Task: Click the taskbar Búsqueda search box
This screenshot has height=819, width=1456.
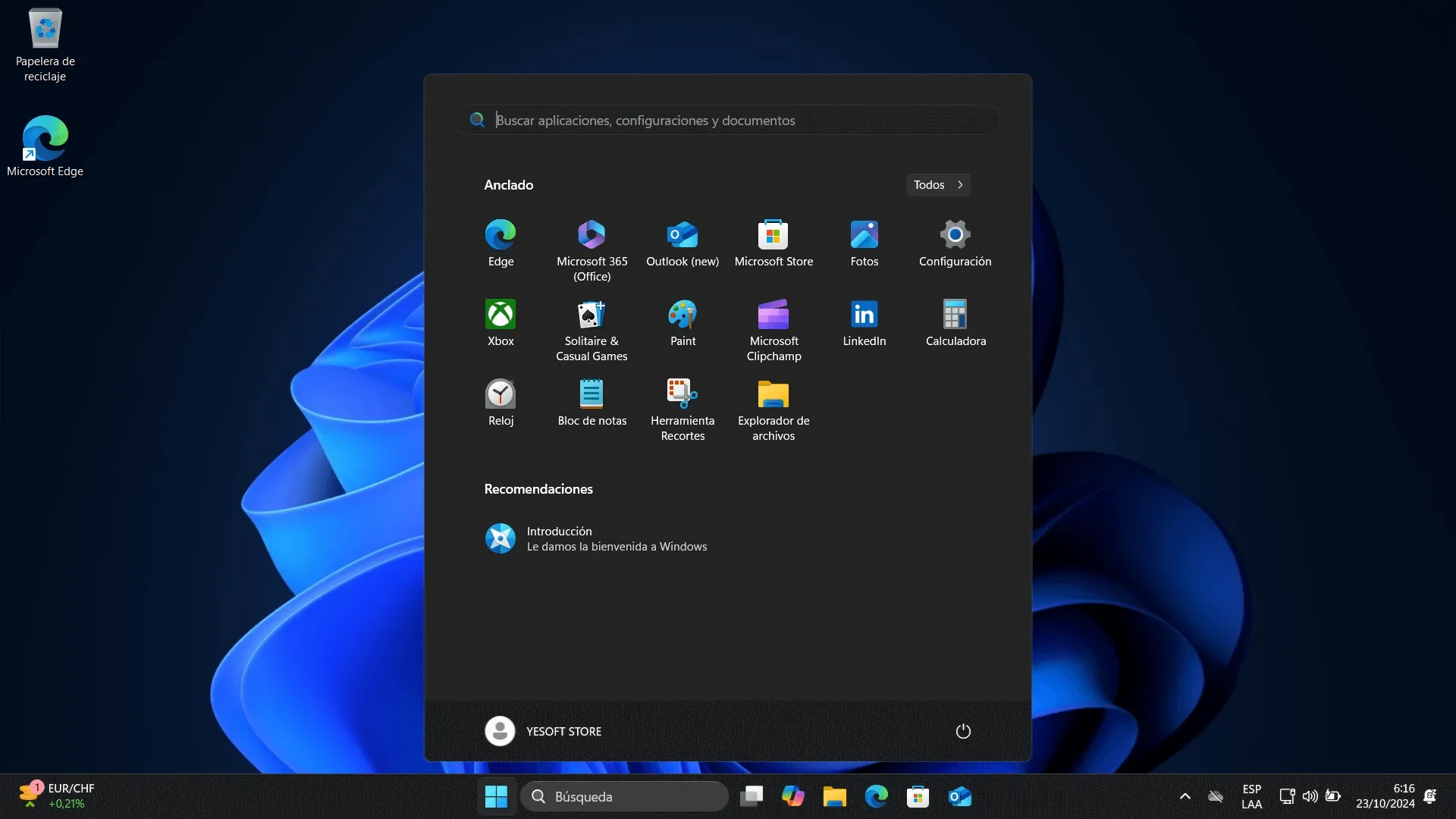Action: [x=624, y=796]
